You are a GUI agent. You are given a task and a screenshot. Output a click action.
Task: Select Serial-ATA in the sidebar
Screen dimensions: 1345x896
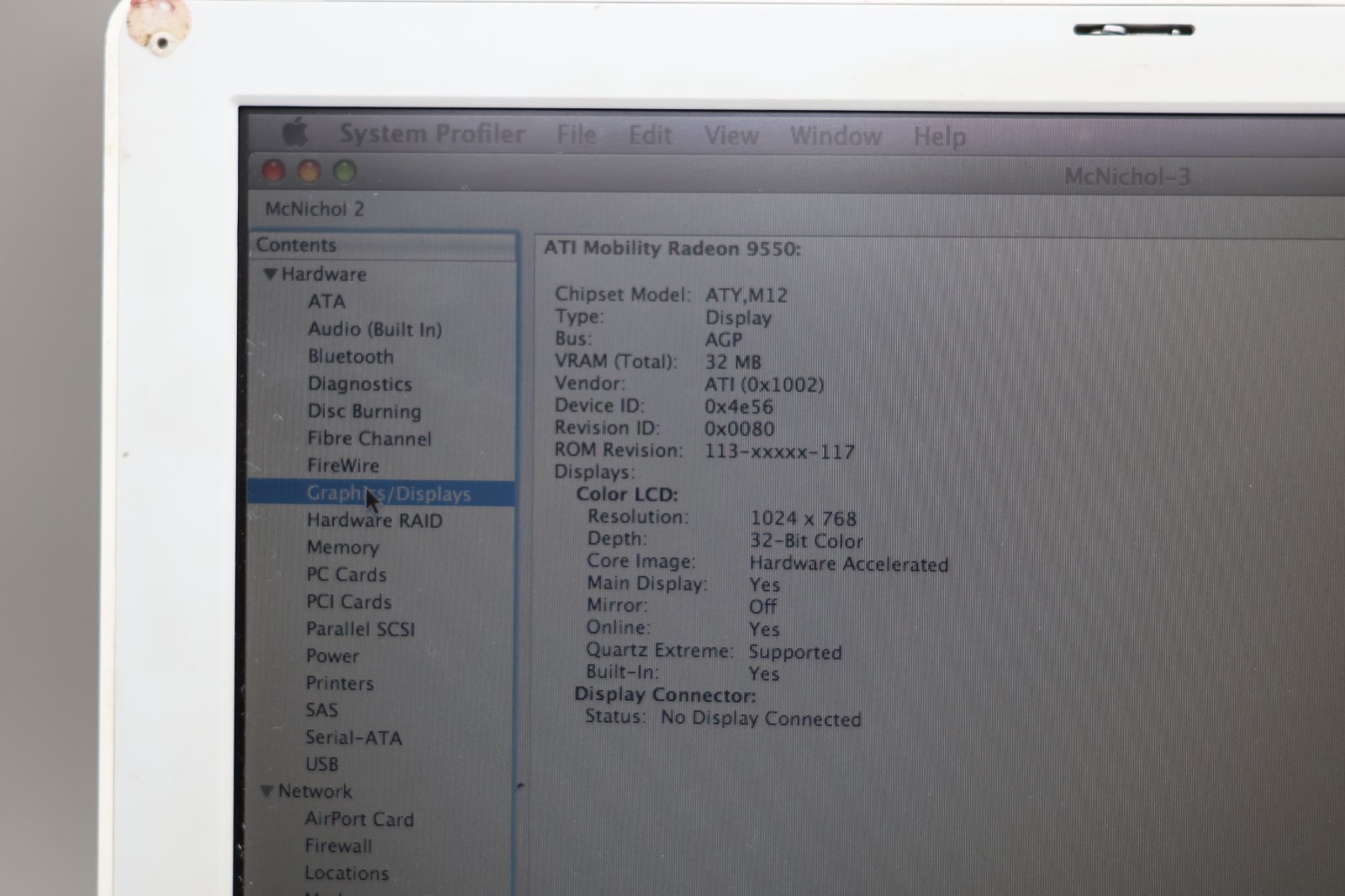353,737
